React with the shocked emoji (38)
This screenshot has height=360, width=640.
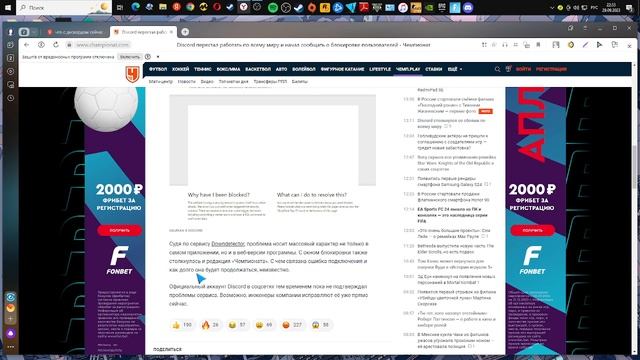[x=320, y=325]
